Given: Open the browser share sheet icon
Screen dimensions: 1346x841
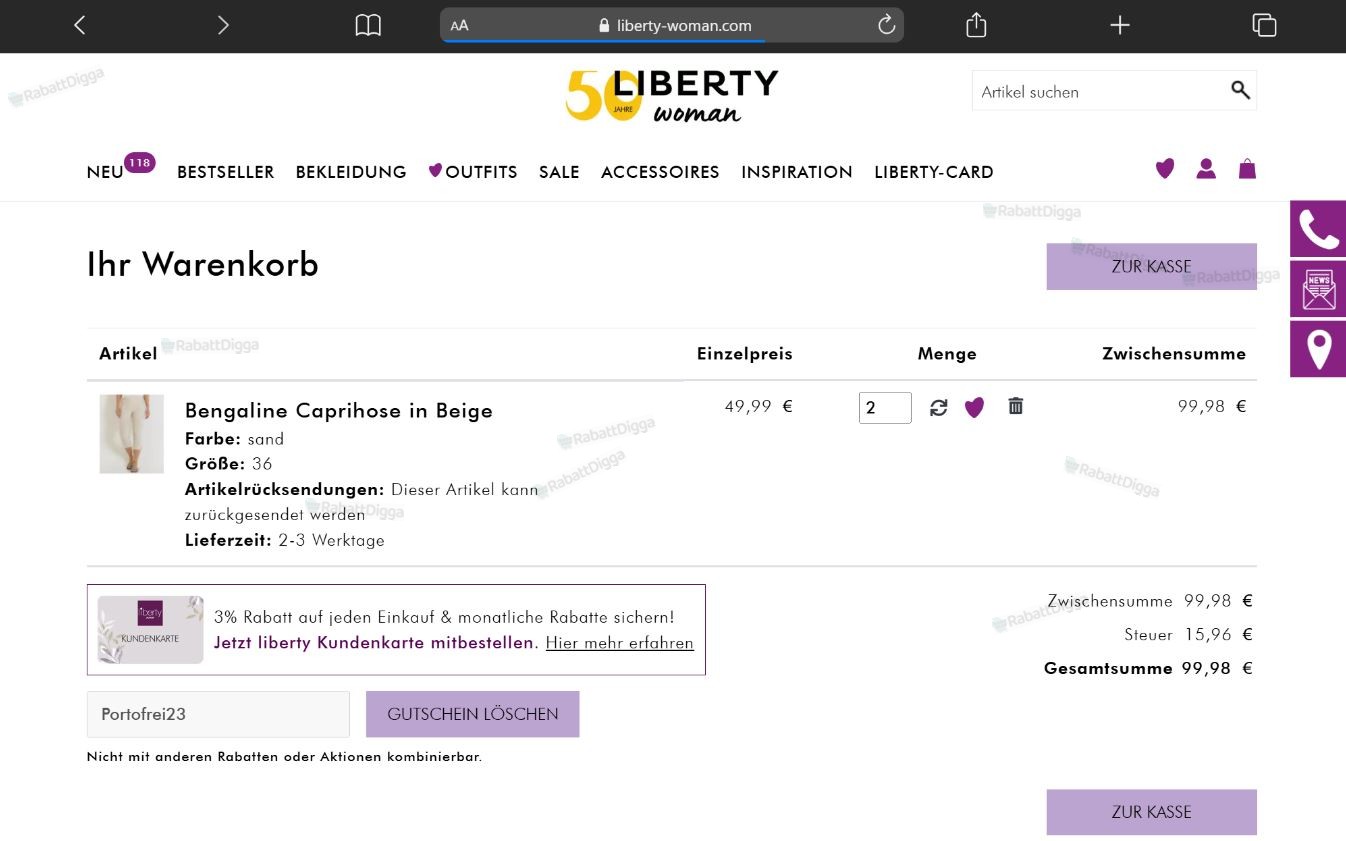Looking at the screenshot, I should coord(976,25).
